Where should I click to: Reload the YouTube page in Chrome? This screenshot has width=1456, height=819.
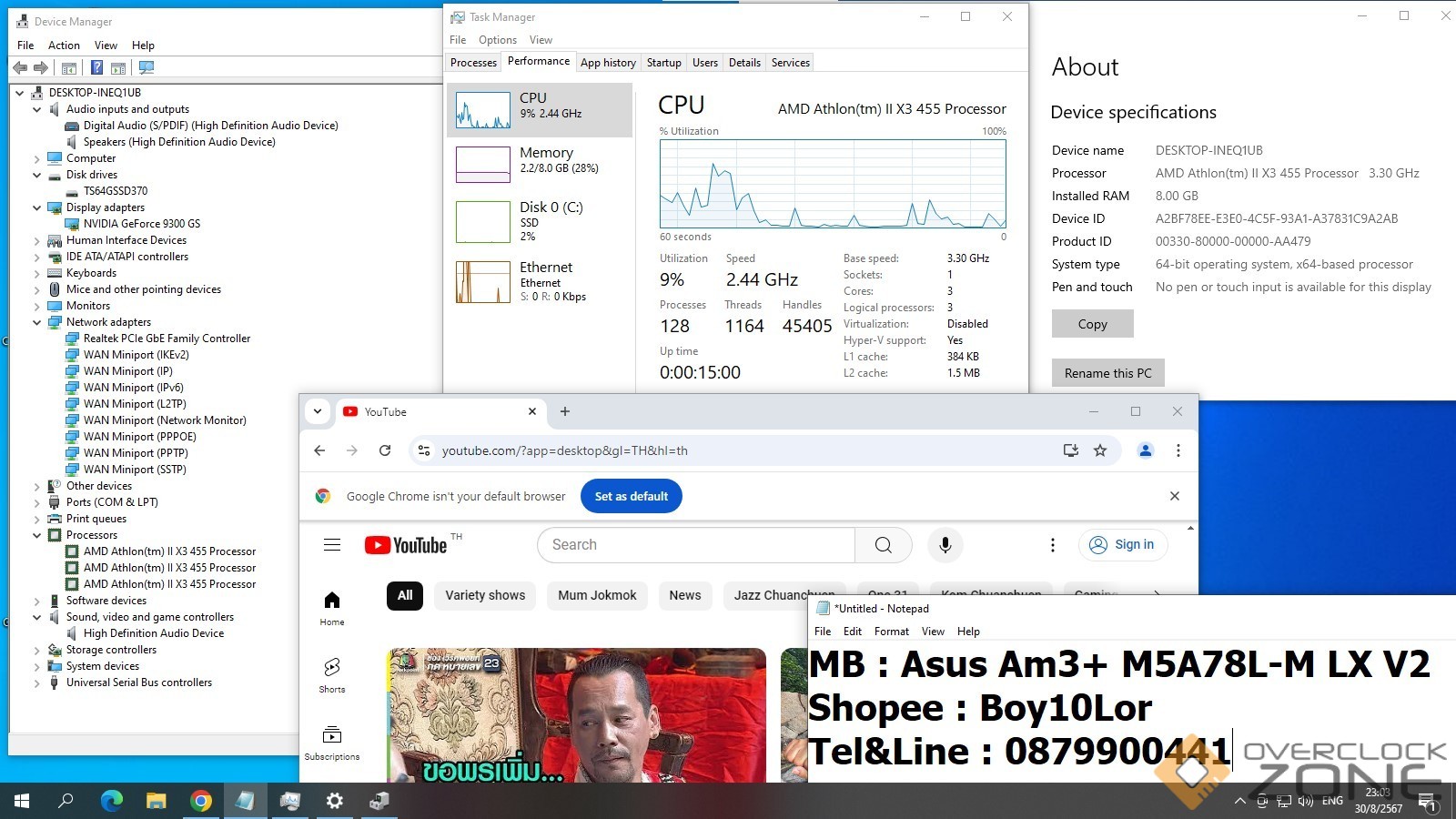385,450
